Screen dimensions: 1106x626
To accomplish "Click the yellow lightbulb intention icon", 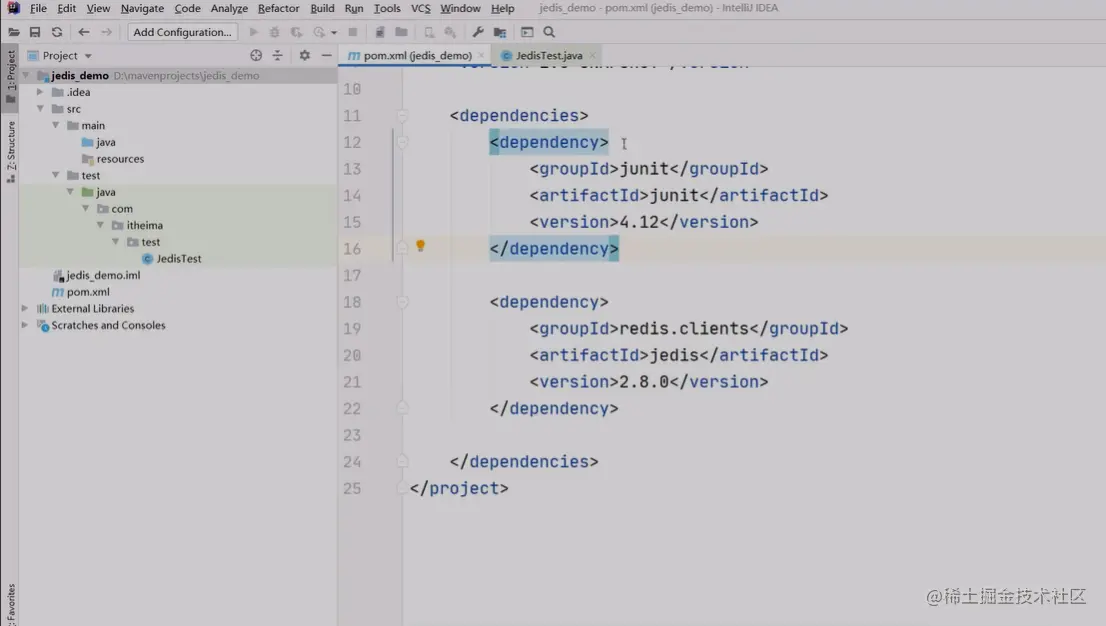I will [420, 246].
